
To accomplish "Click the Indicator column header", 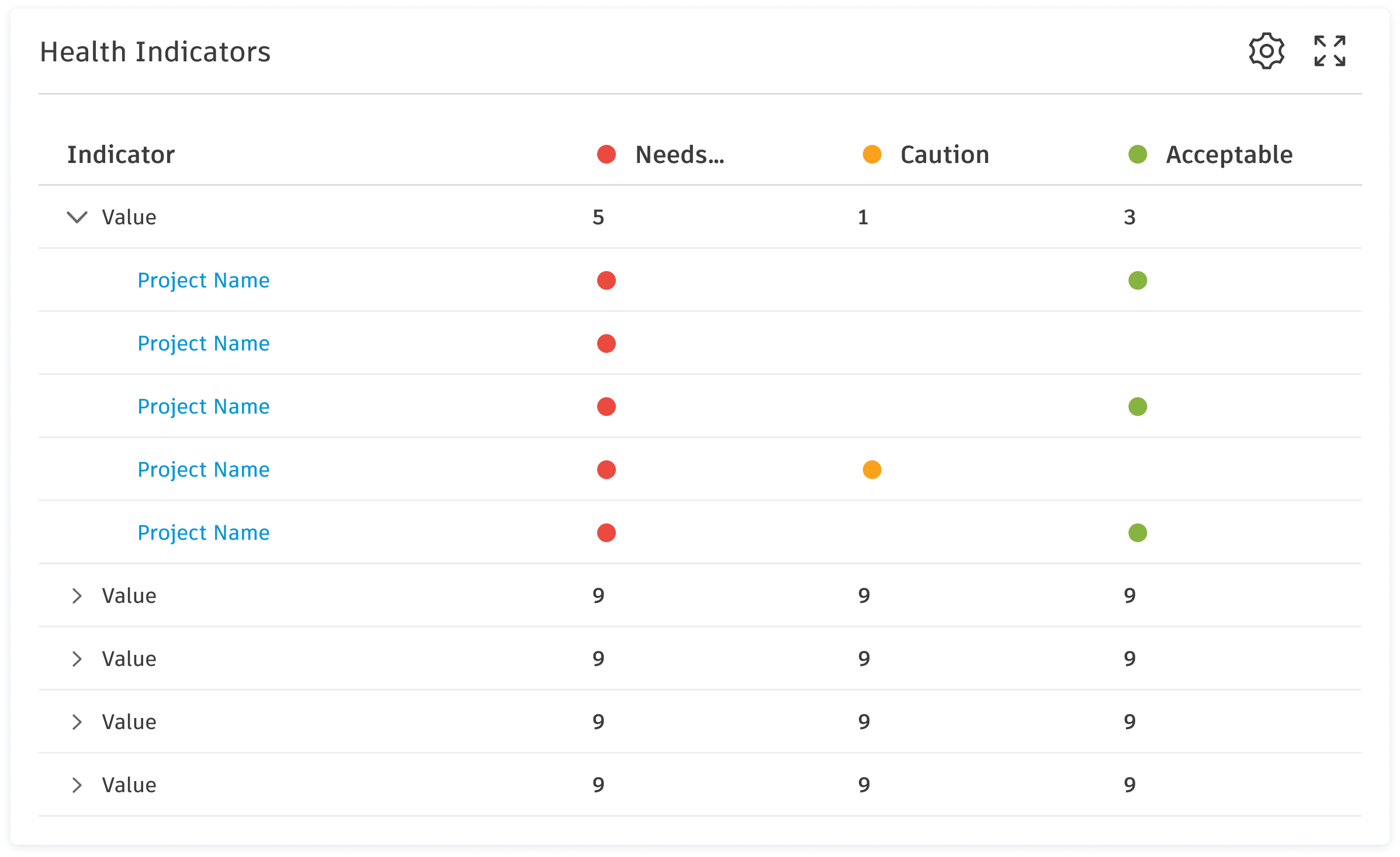I will pyautogui.click(x=121, y=155).
